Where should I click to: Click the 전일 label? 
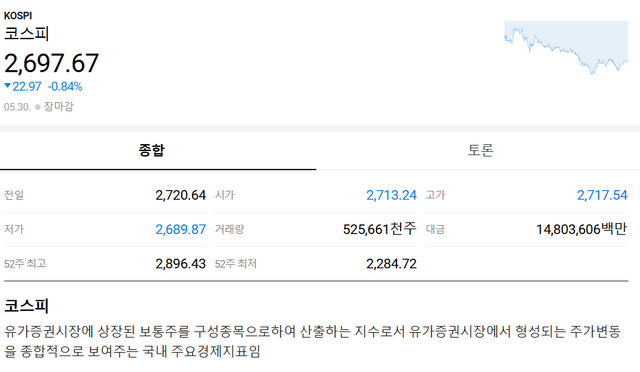click(14, 195)
